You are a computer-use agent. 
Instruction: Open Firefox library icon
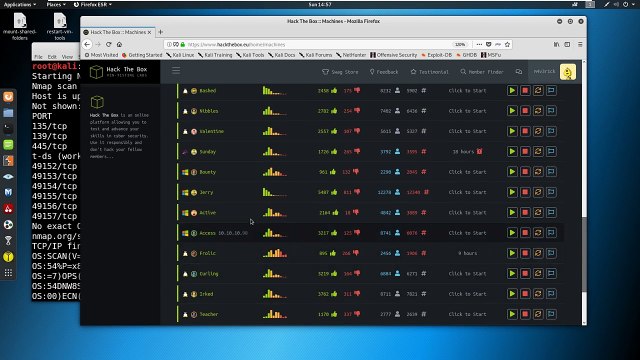[556, 44]
